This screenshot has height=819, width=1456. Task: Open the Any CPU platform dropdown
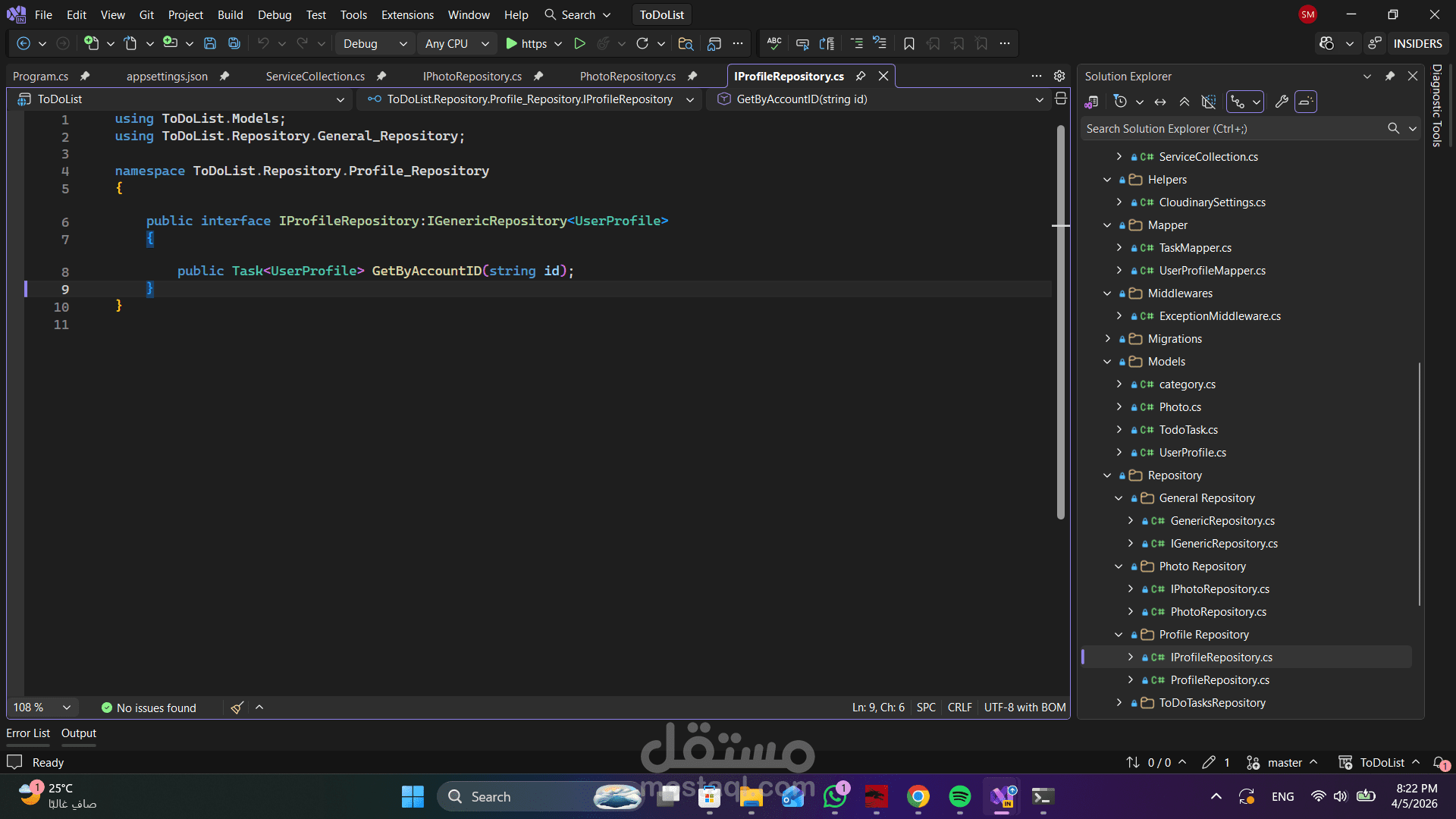pyautogui.click(x=457, y=44)
